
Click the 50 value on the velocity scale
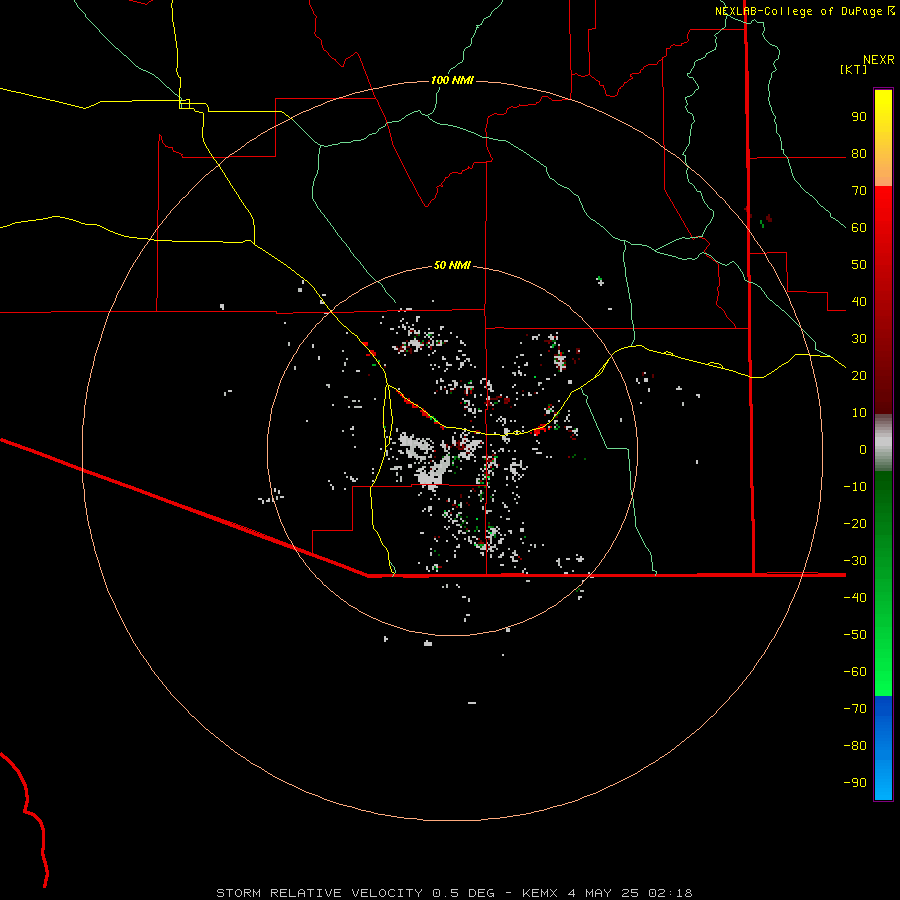point(859,265)
